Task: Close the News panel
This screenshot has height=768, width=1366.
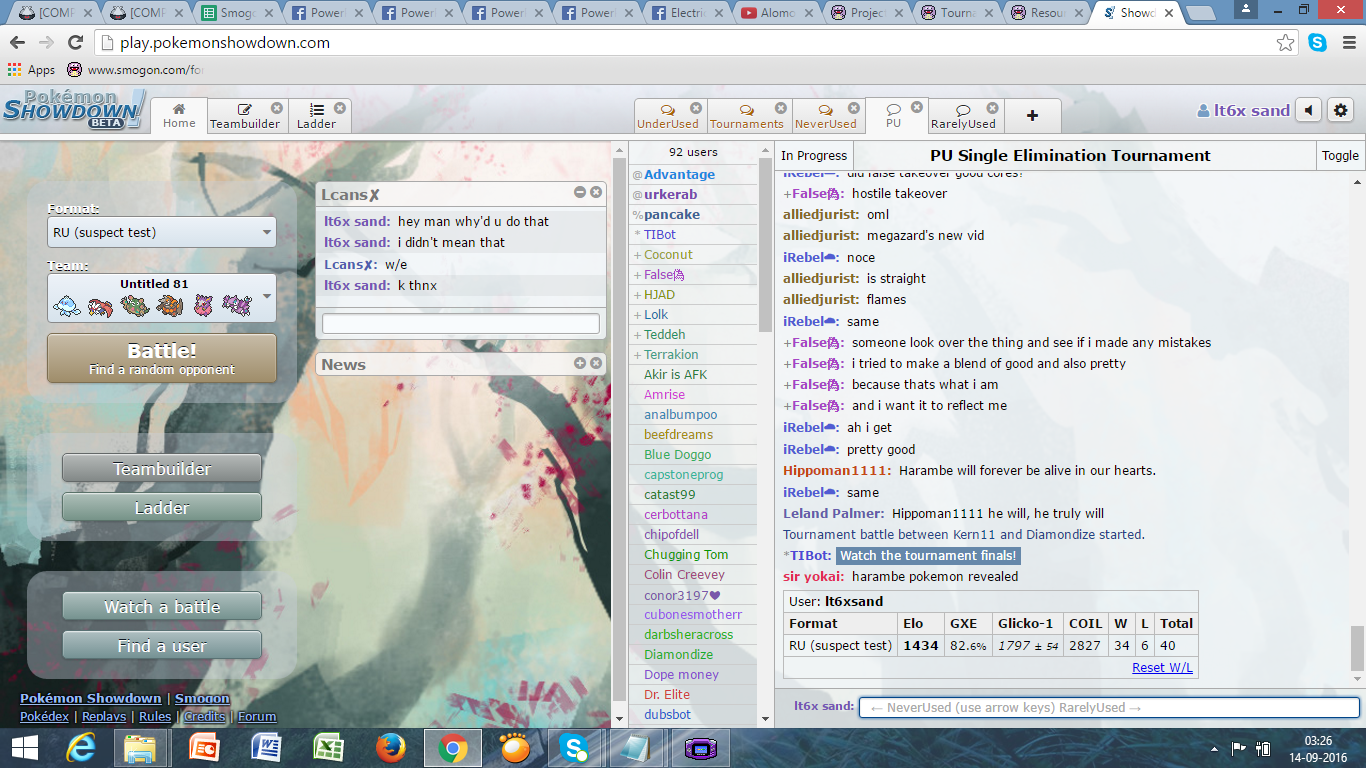Action: tap(596, 363)
